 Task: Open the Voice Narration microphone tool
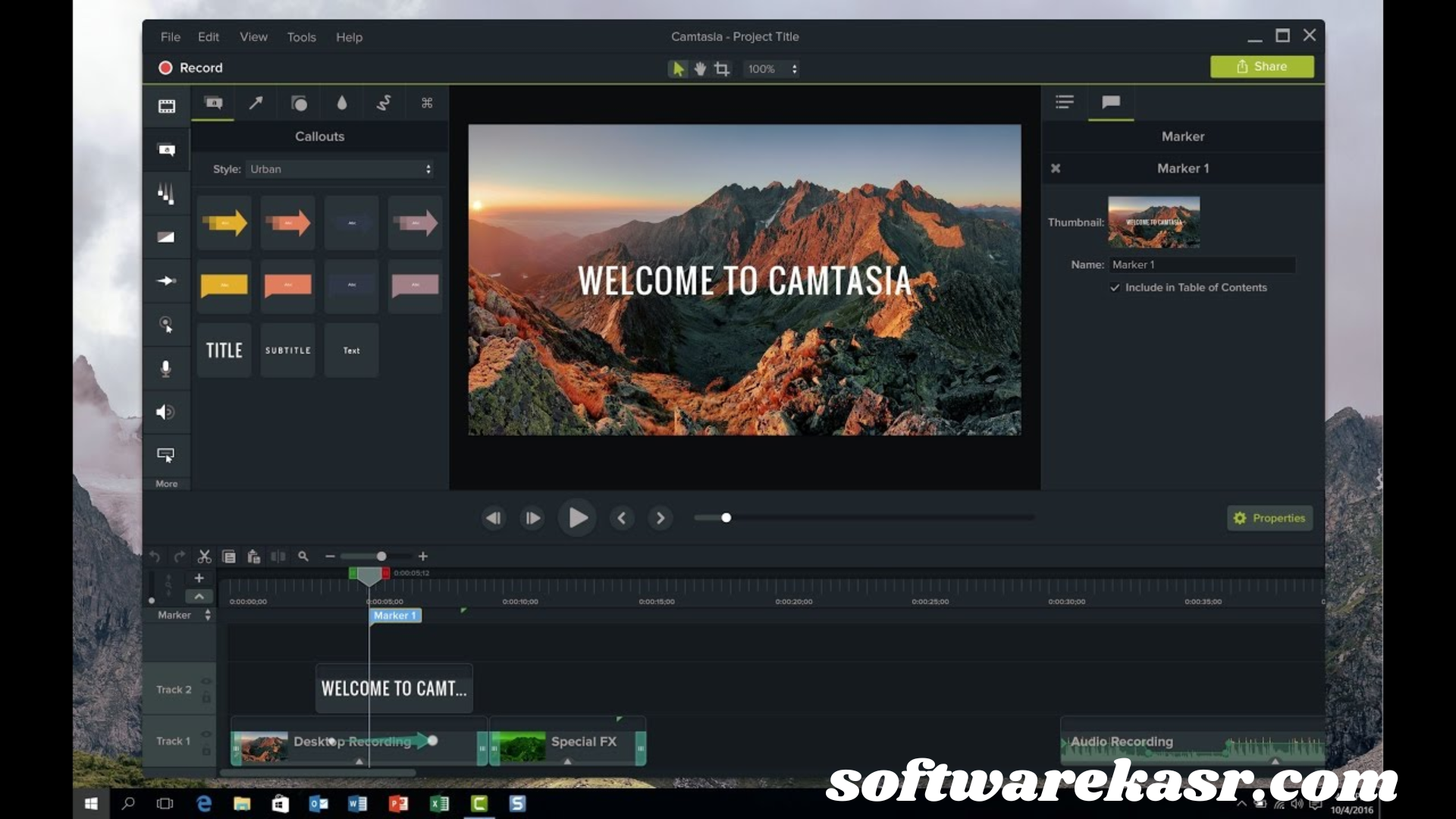pos(166,369)
